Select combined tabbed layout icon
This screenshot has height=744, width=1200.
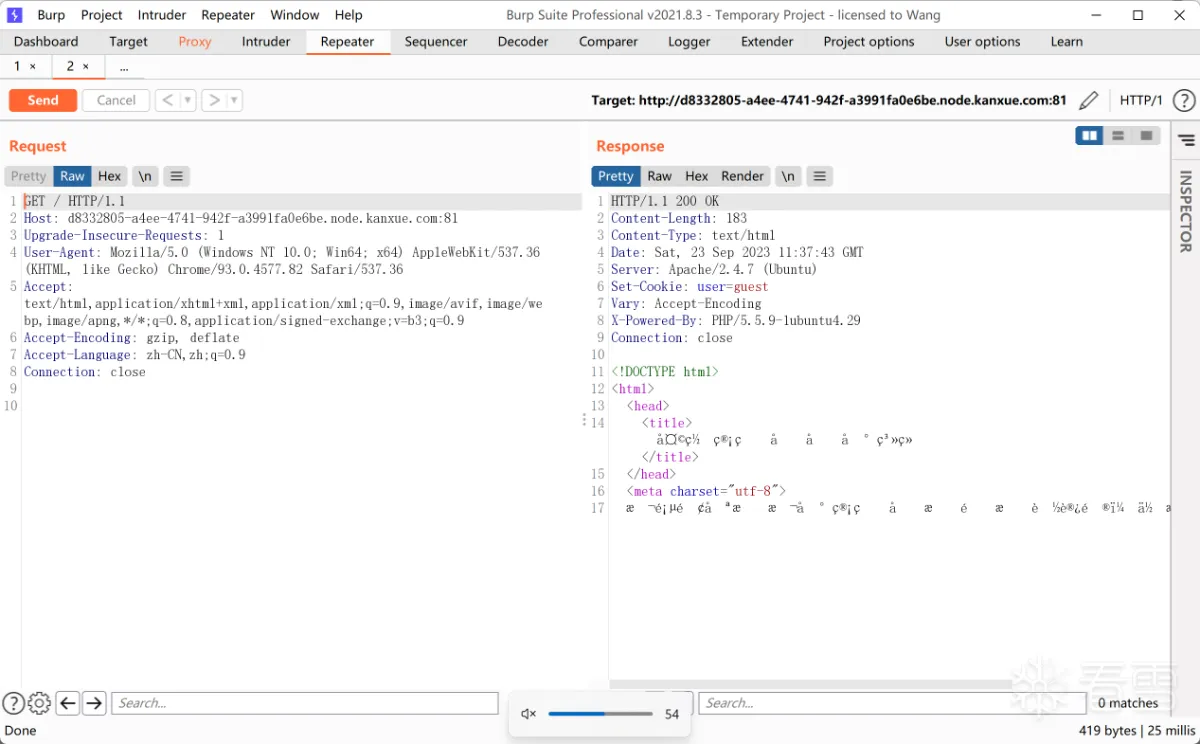tap(1146, 135)
